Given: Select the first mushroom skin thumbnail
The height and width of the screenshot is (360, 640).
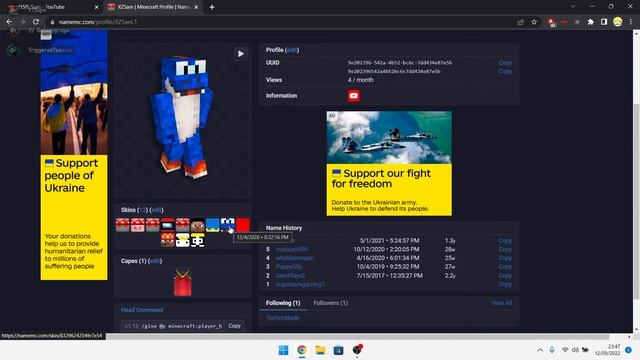Looking at the screenshot, I should point(122,225).
